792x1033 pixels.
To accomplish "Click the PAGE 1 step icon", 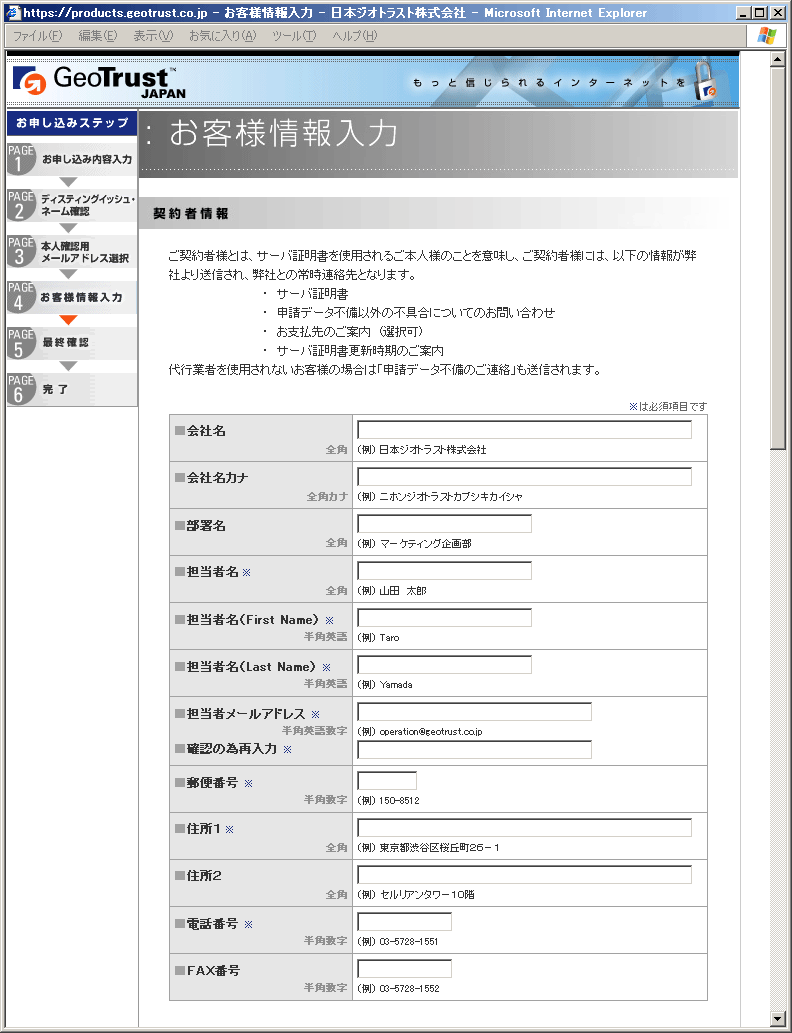I will tap(20, 159).
